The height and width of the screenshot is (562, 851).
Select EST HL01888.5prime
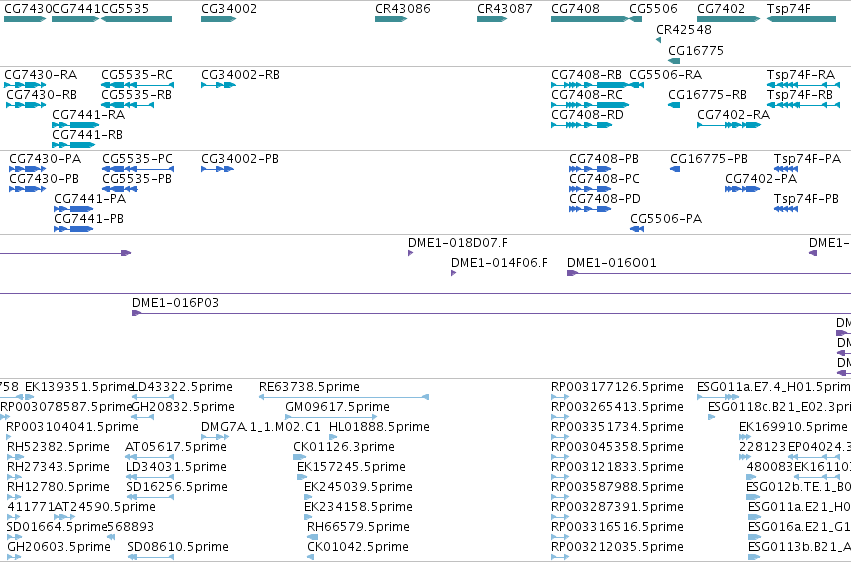click(379, 427)
